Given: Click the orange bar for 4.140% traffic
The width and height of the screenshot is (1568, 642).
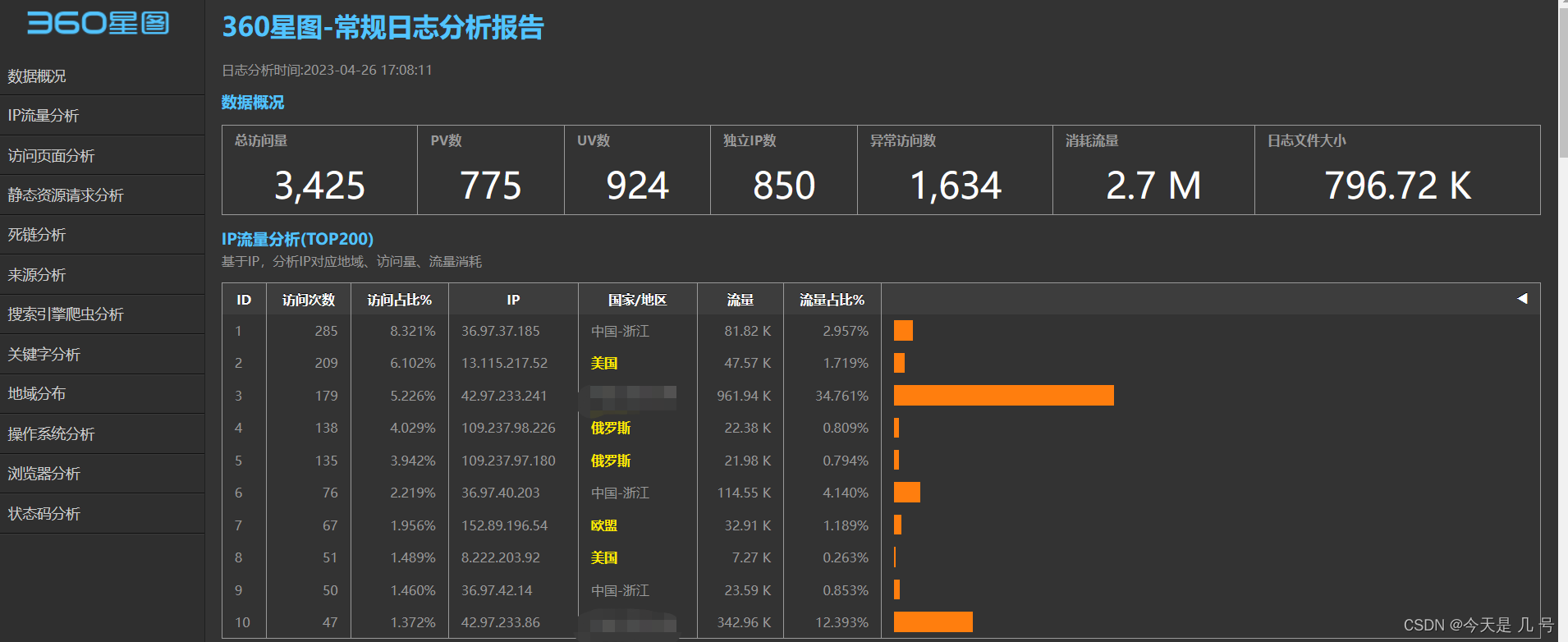Looking at the screenshot, I should coord(907,493).
